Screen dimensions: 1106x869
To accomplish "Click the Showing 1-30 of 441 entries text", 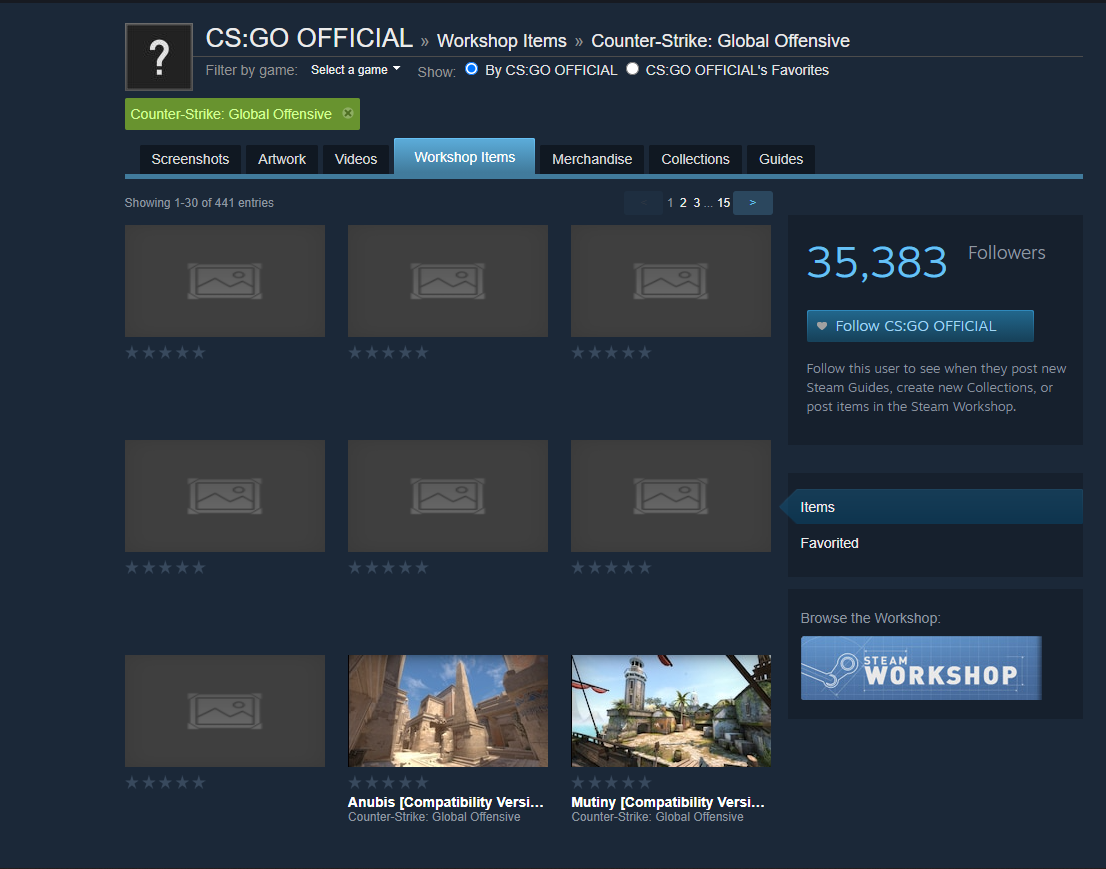I will coord(199,202).
